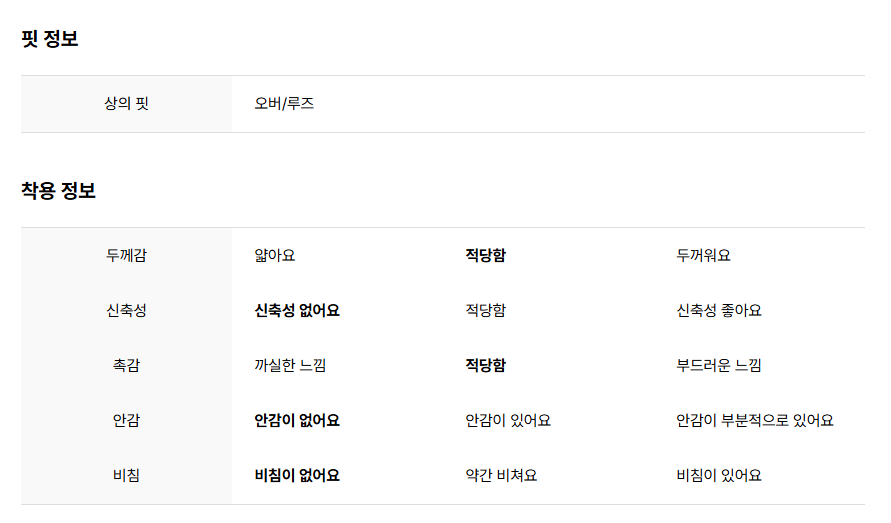Select bold 적당함 in 두께감 row
This screenshot has height=523, width=891.
pos(485,255)
